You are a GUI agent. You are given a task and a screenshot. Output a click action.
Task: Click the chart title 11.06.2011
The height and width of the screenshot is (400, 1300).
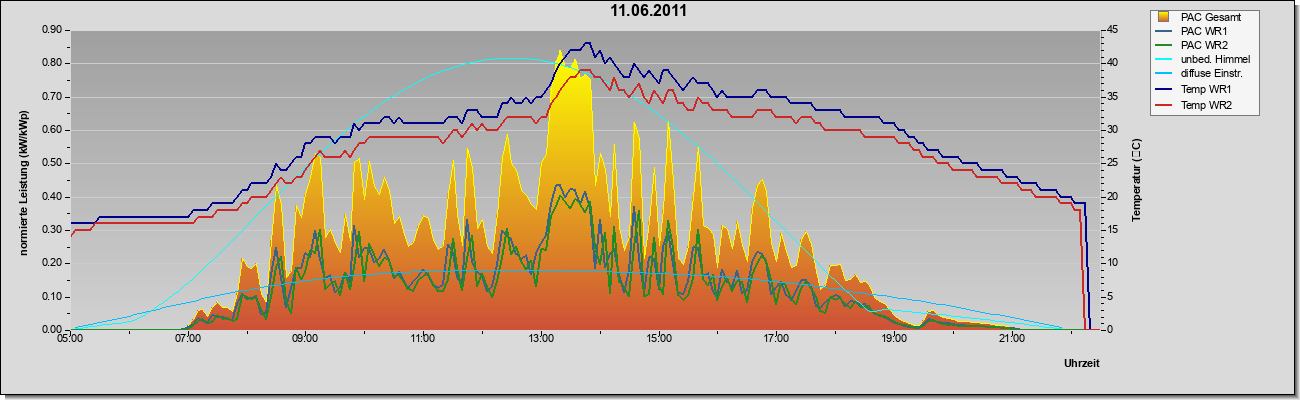click(649, 11)
